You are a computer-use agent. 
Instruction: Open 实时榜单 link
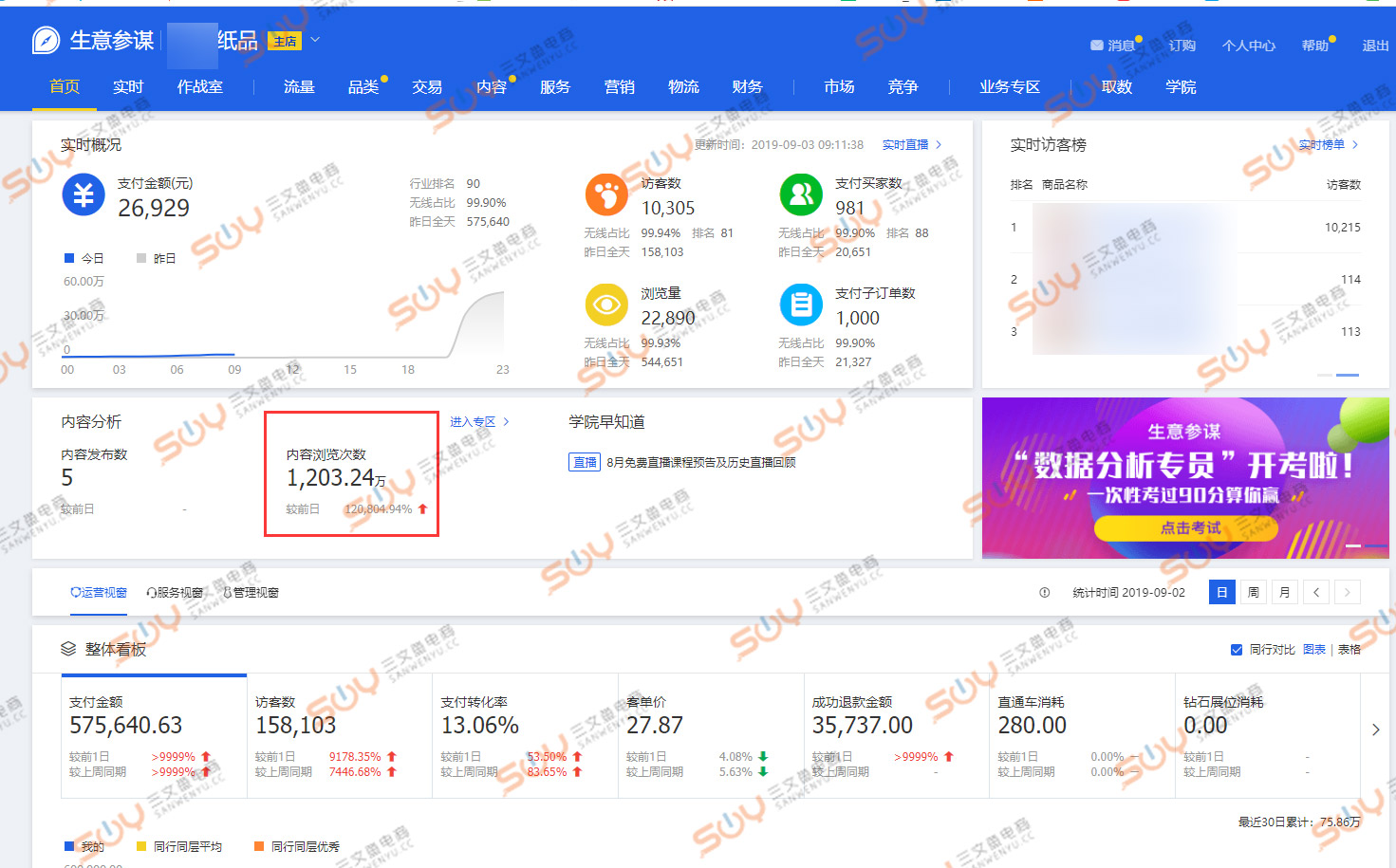tap(1329, 145)
